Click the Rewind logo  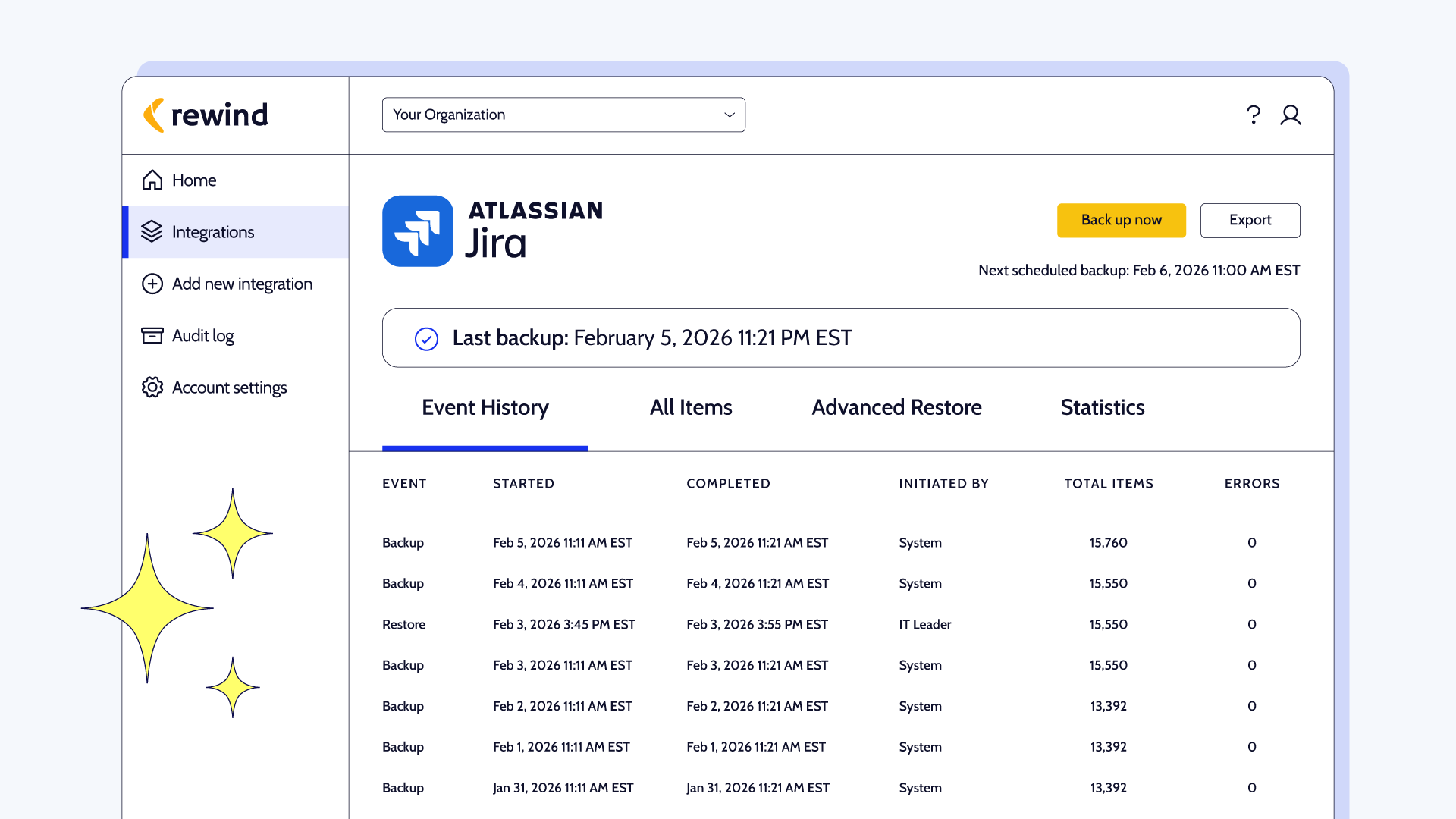point(206,115)
